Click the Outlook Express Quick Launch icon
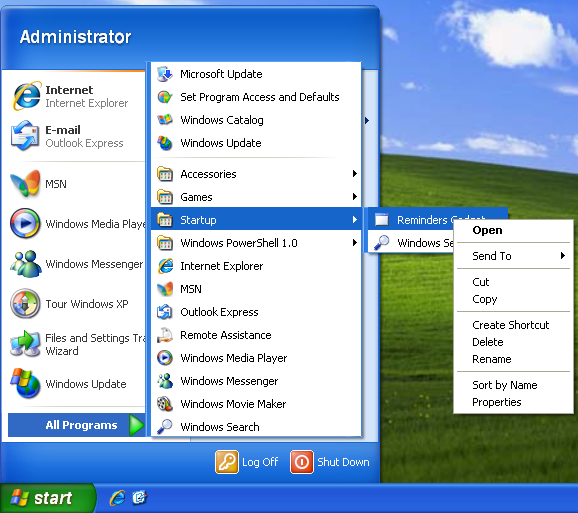 (139, 498)
